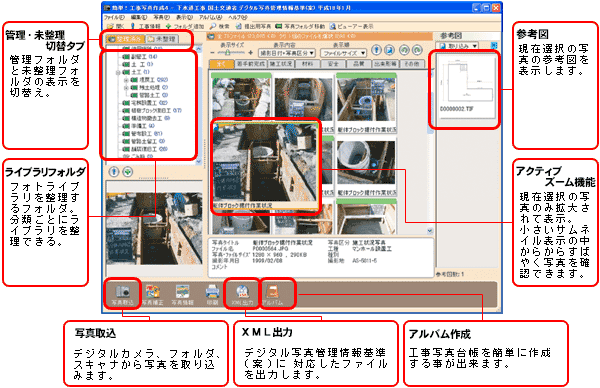This screenshot has height=388, width=600.
Task: Click the minus icon of display size slider
Action: [213, 53]
